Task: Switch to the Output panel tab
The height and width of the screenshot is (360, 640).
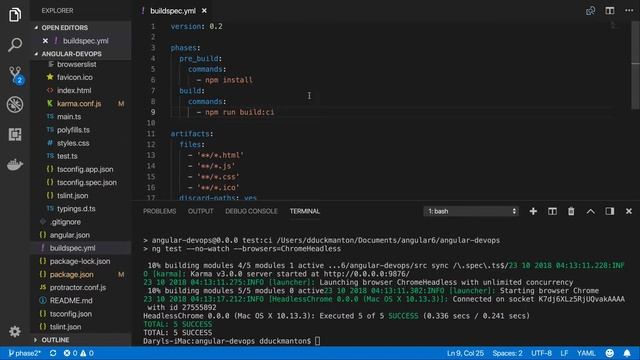Action: point(200,211)
